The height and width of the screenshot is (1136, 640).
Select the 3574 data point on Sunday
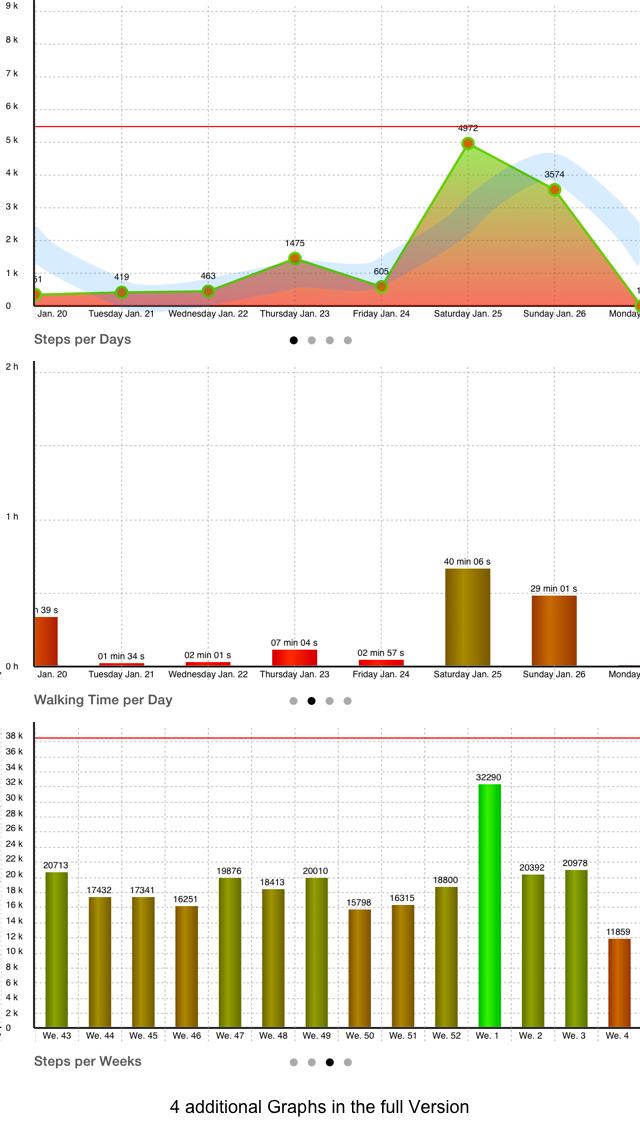pos(554,190)
